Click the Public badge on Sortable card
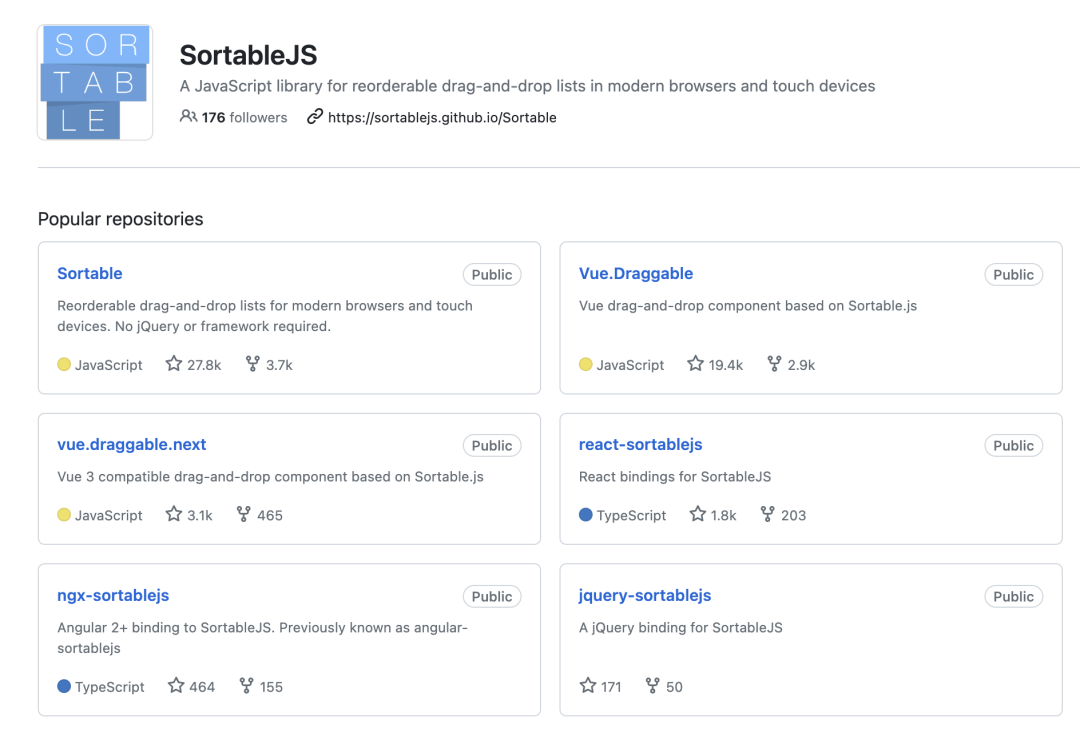The image size is (1080, 733). point(492,275)
